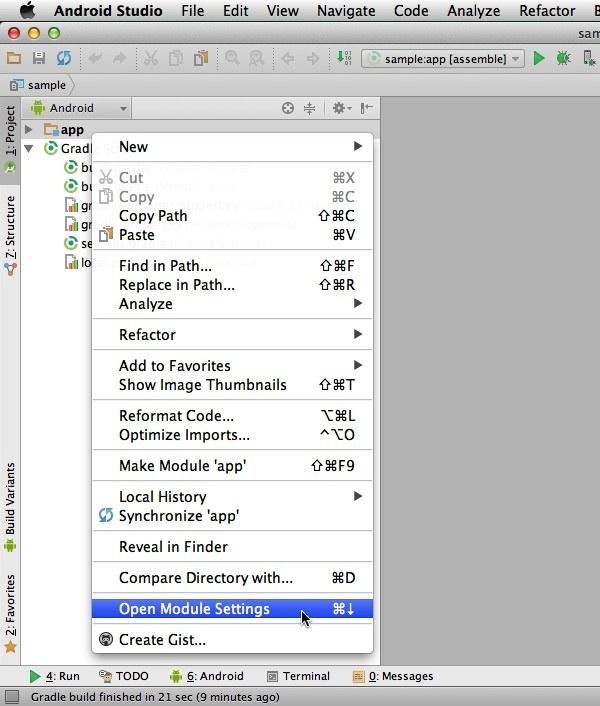
Task: Expand the app module node
Action: coord(28,130)
